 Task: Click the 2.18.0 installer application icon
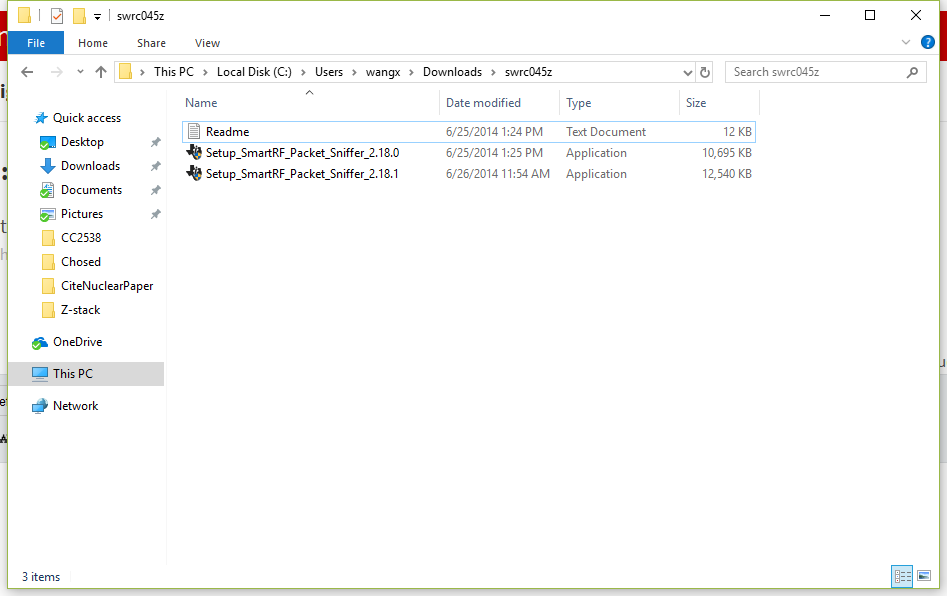click(194, 152)
